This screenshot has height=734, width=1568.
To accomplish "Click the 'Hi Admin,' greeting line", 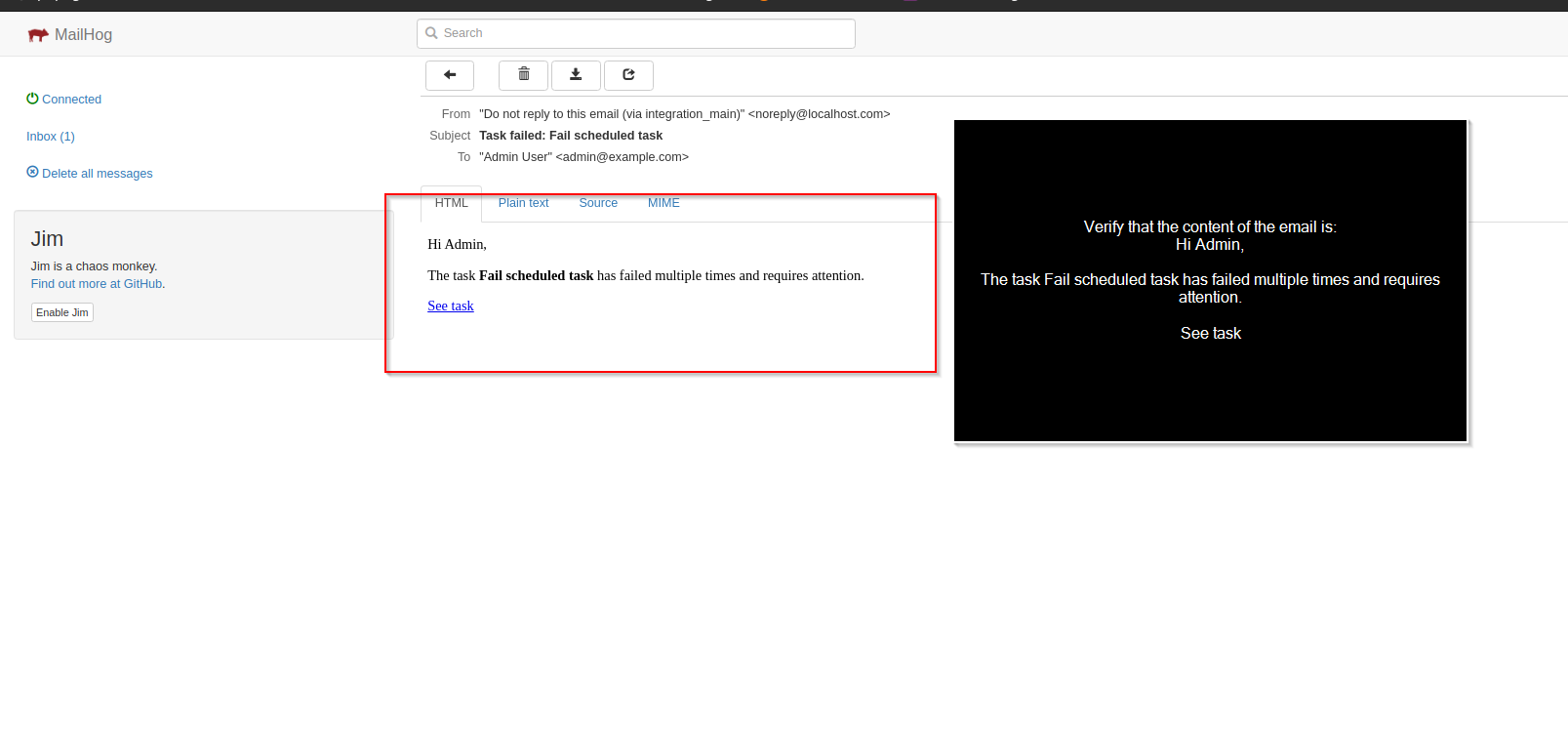I will (x=457, y=244).
